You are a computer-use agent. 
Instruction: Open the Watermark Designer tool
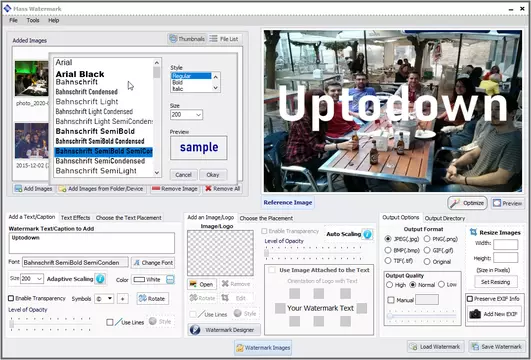click(224, 330)
